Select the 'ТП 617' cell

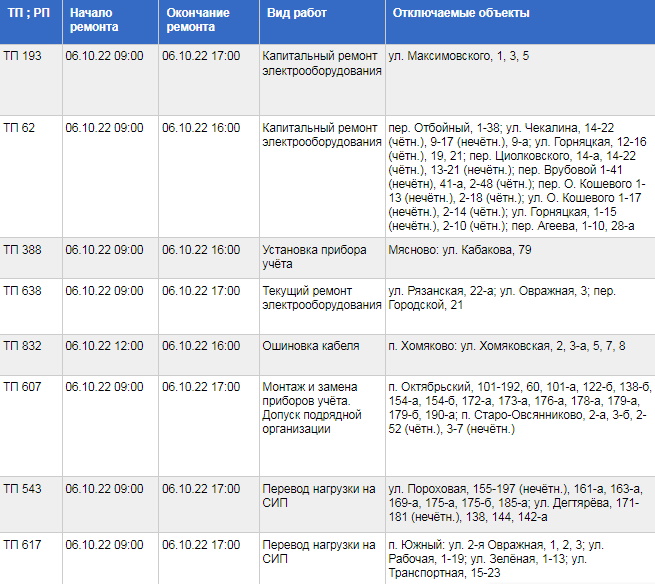(22, 544)
